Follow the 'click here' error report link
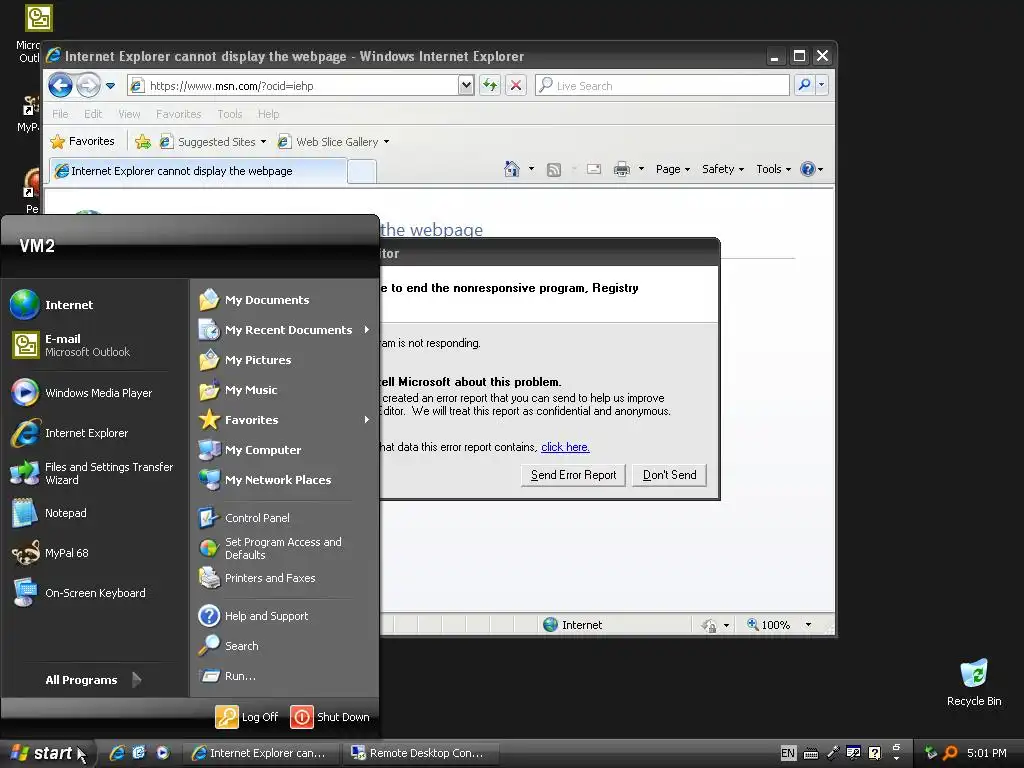The image size is (1024, 768). (565, 447)
